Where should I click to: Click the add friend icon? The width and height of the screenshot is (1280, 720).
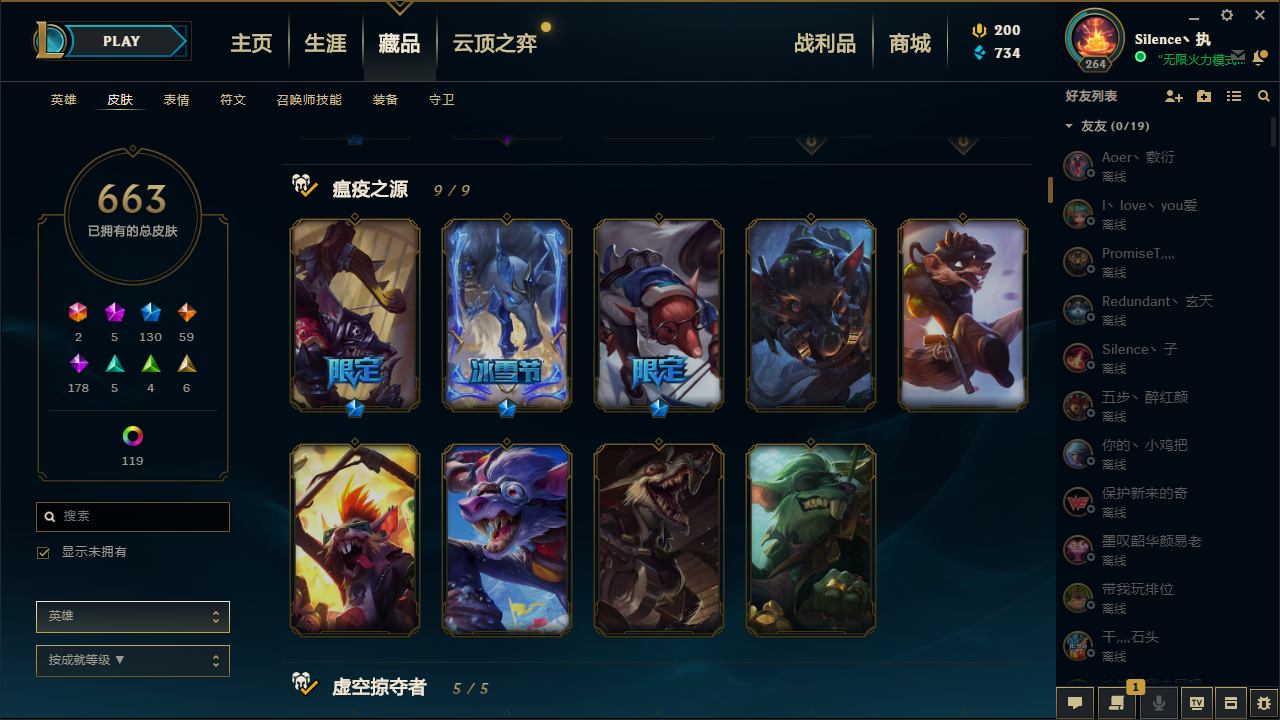[1174, 96]
